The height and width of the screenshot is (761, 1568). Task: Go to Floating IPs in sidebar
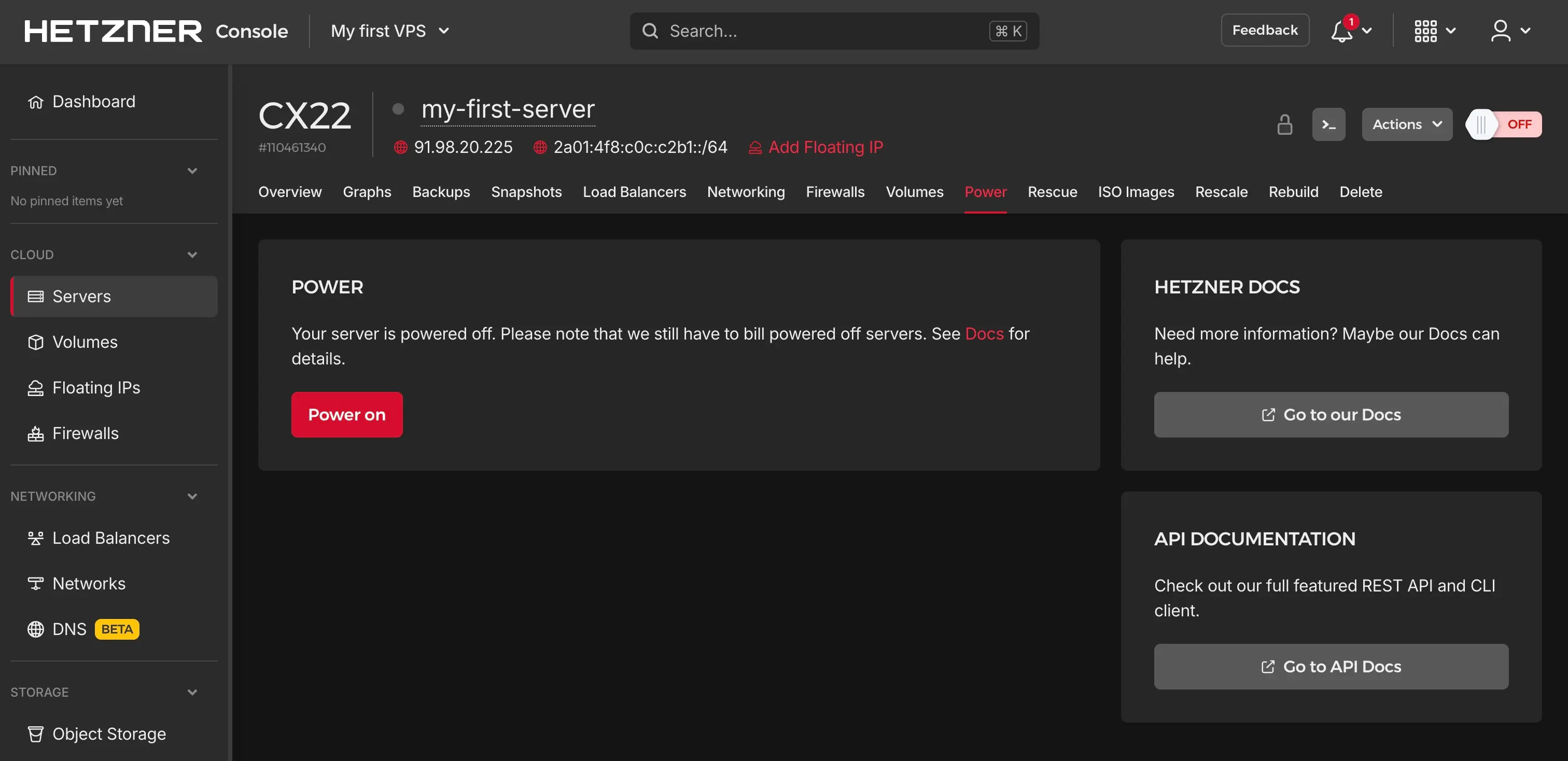tap(95, 387)
